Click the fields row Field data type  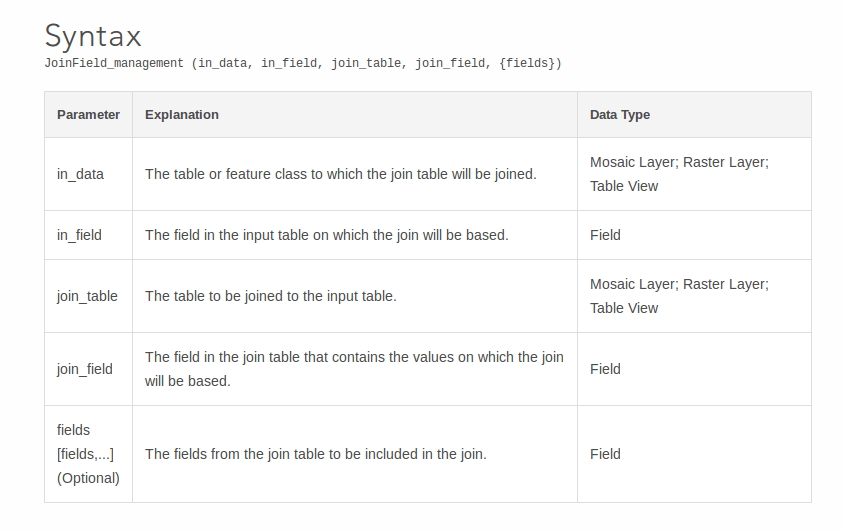[x=605, y=454]
